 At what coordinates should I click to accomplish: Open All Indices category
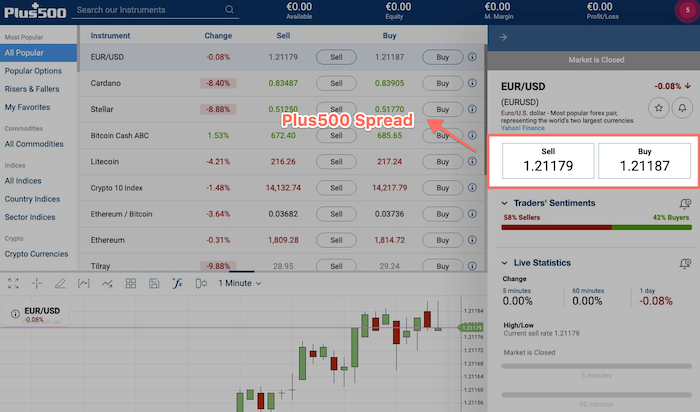click(x=23, y=180)
